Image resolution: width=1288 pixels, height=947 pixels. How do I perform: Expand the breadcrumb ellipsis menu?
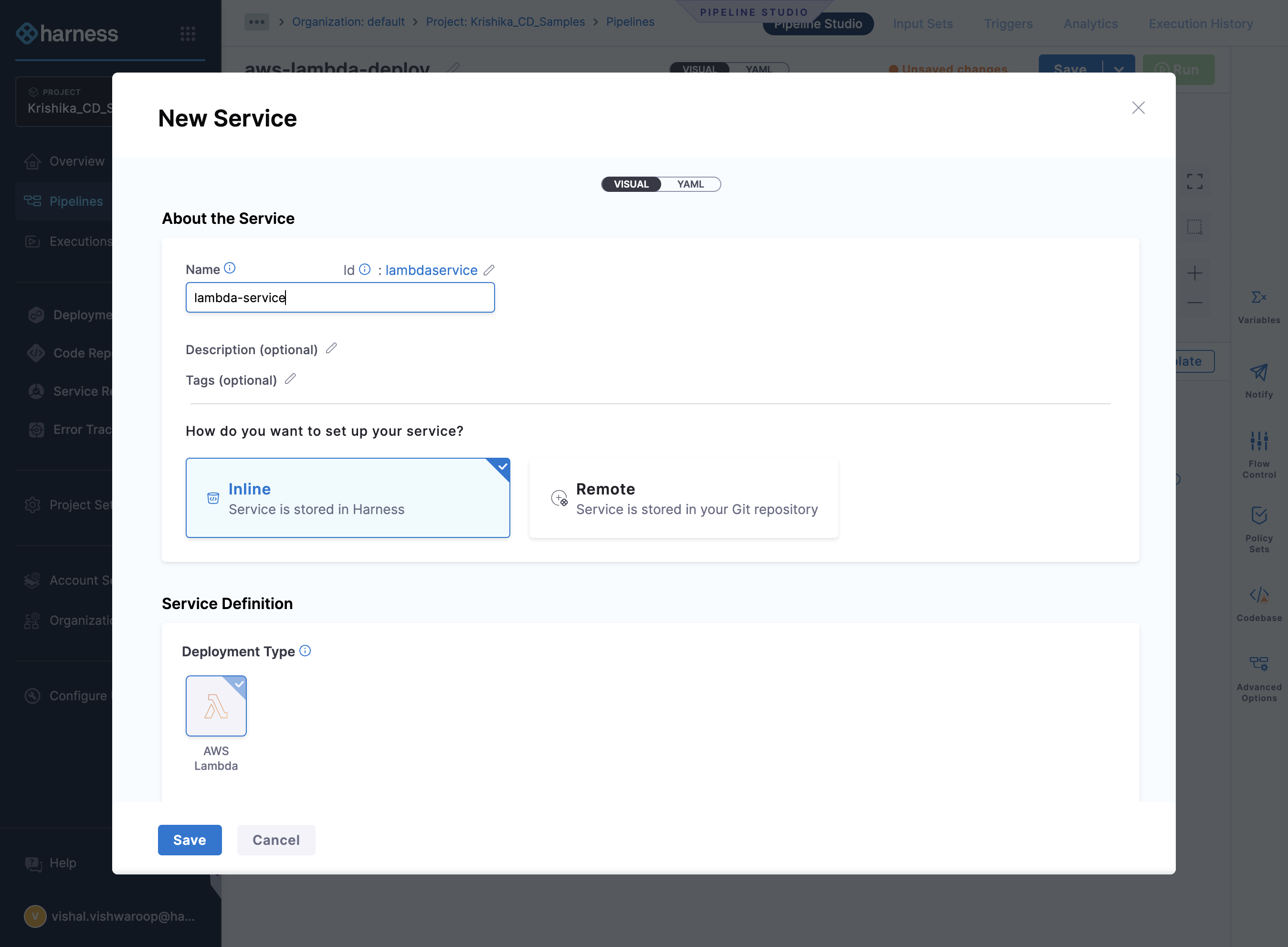(256, 22)
